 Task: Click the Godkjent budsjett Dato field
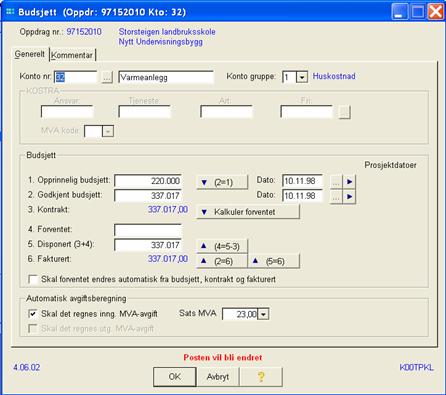(x=302, y=196)
